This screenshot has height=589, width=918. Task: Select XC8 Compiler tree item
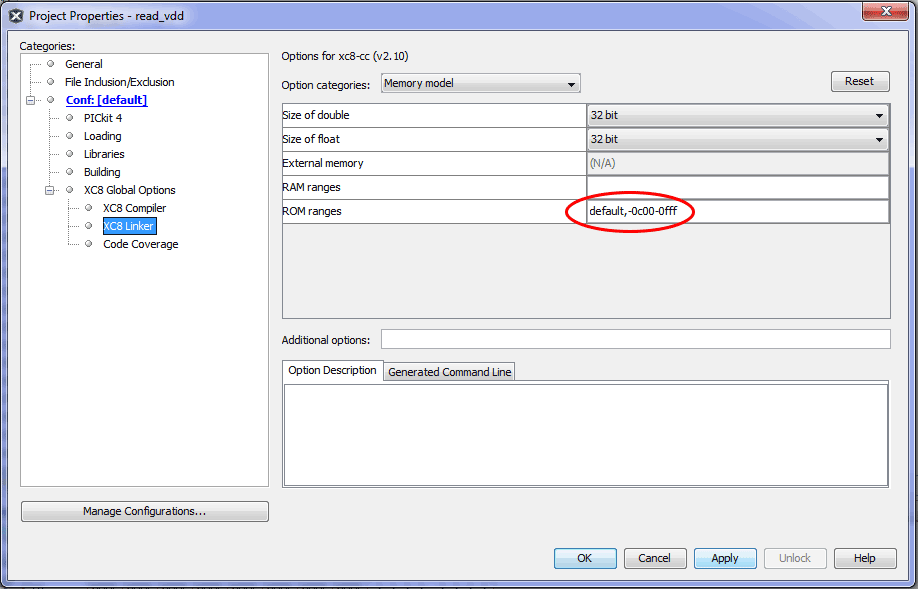click(x=134, y=208)
